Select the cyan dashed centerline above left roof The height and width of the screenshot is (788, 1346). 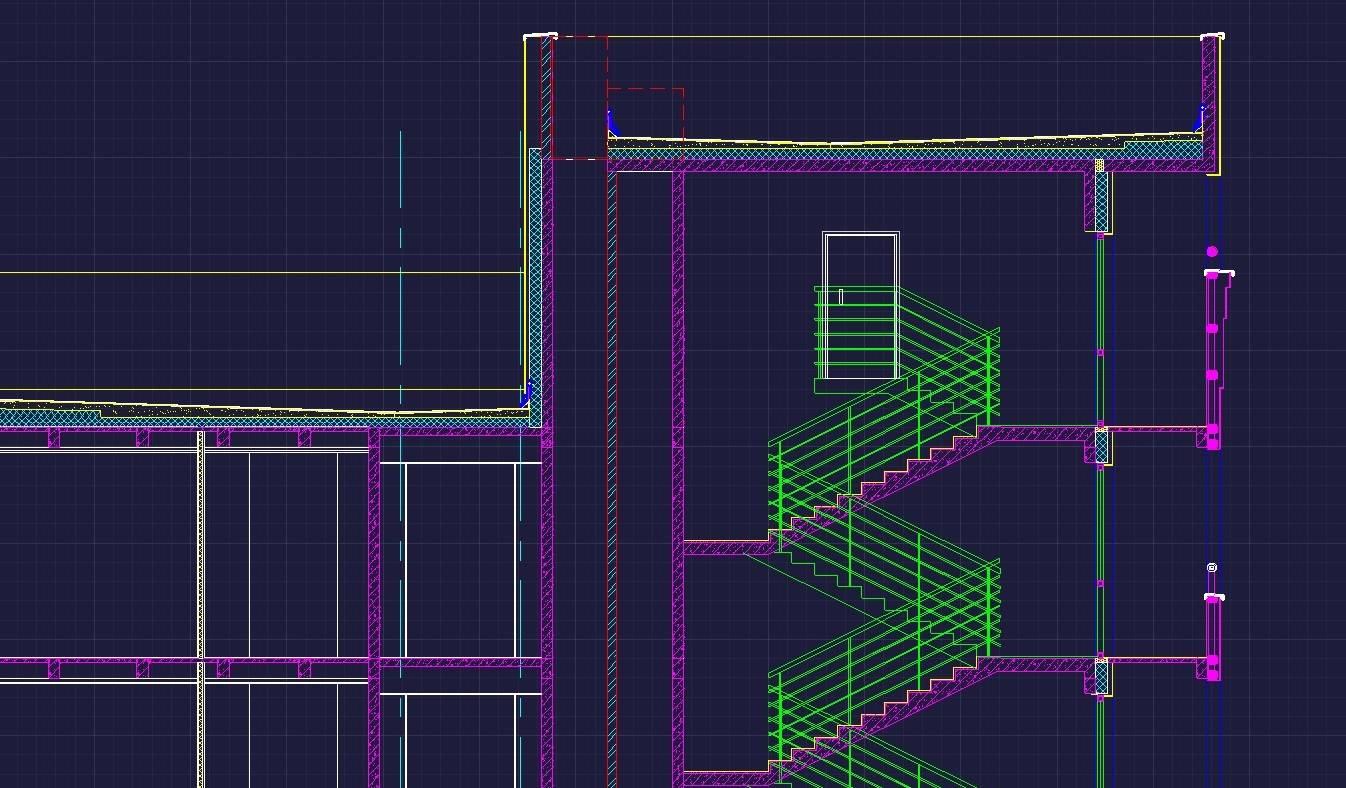(401, 250)
